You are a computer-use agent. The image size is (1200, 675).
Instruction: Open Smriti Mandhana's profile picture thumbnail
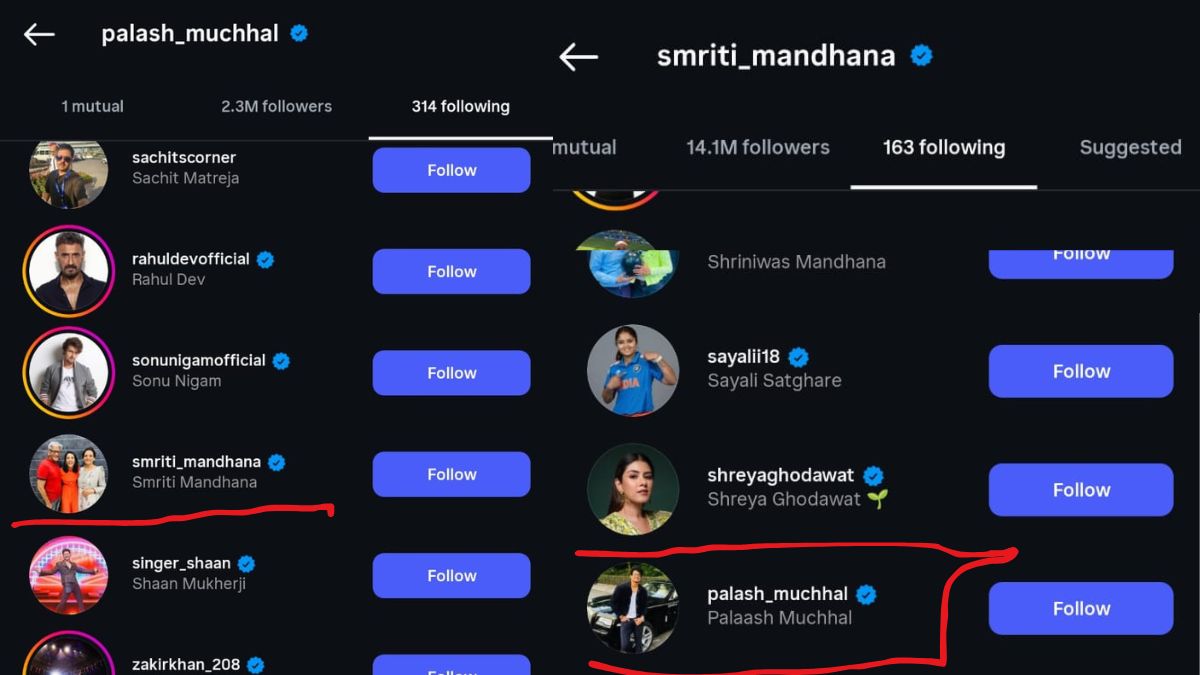[x=68, y=473]
